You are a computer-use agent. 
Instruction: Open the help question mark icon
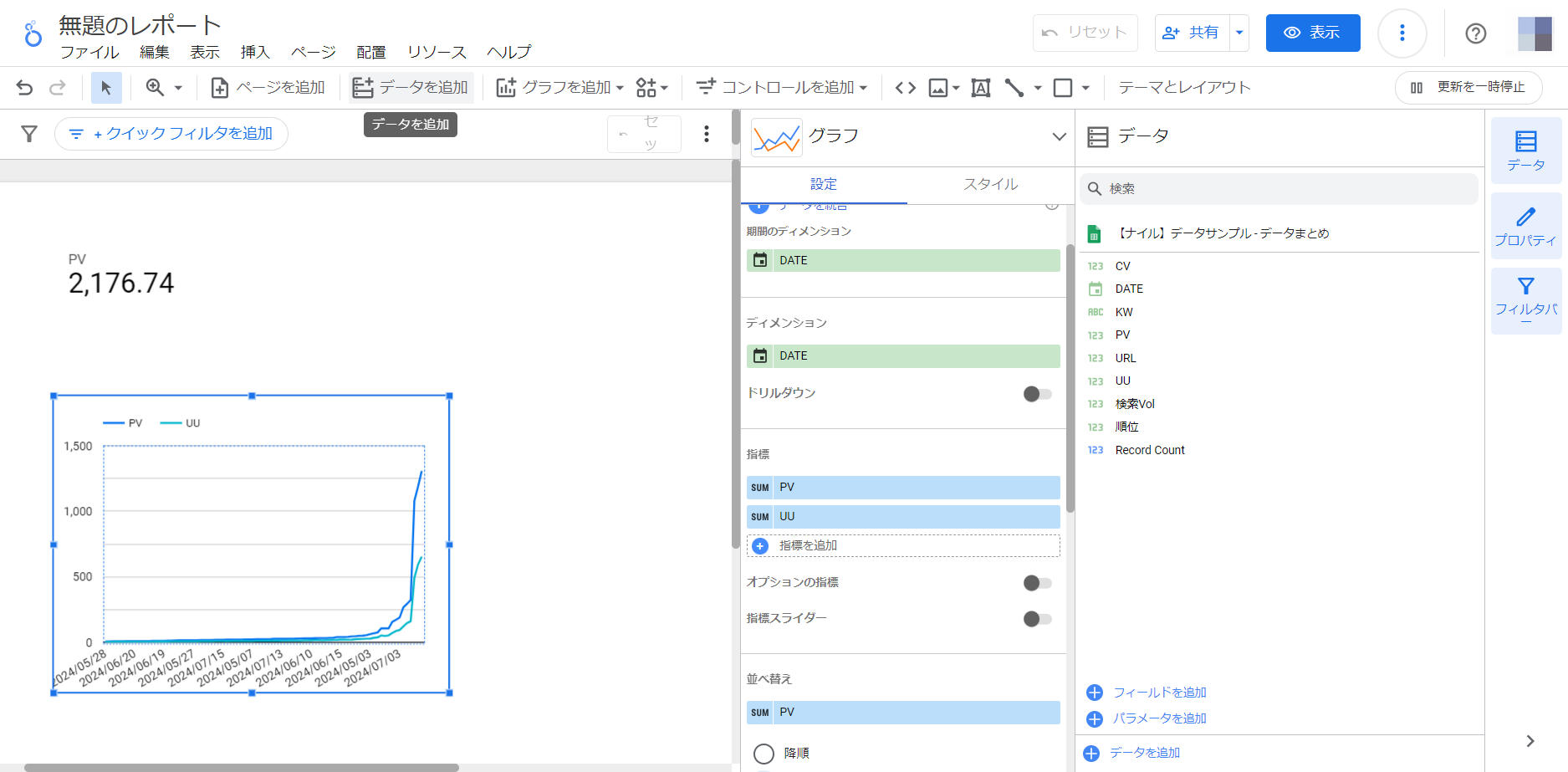point(1476,33)
